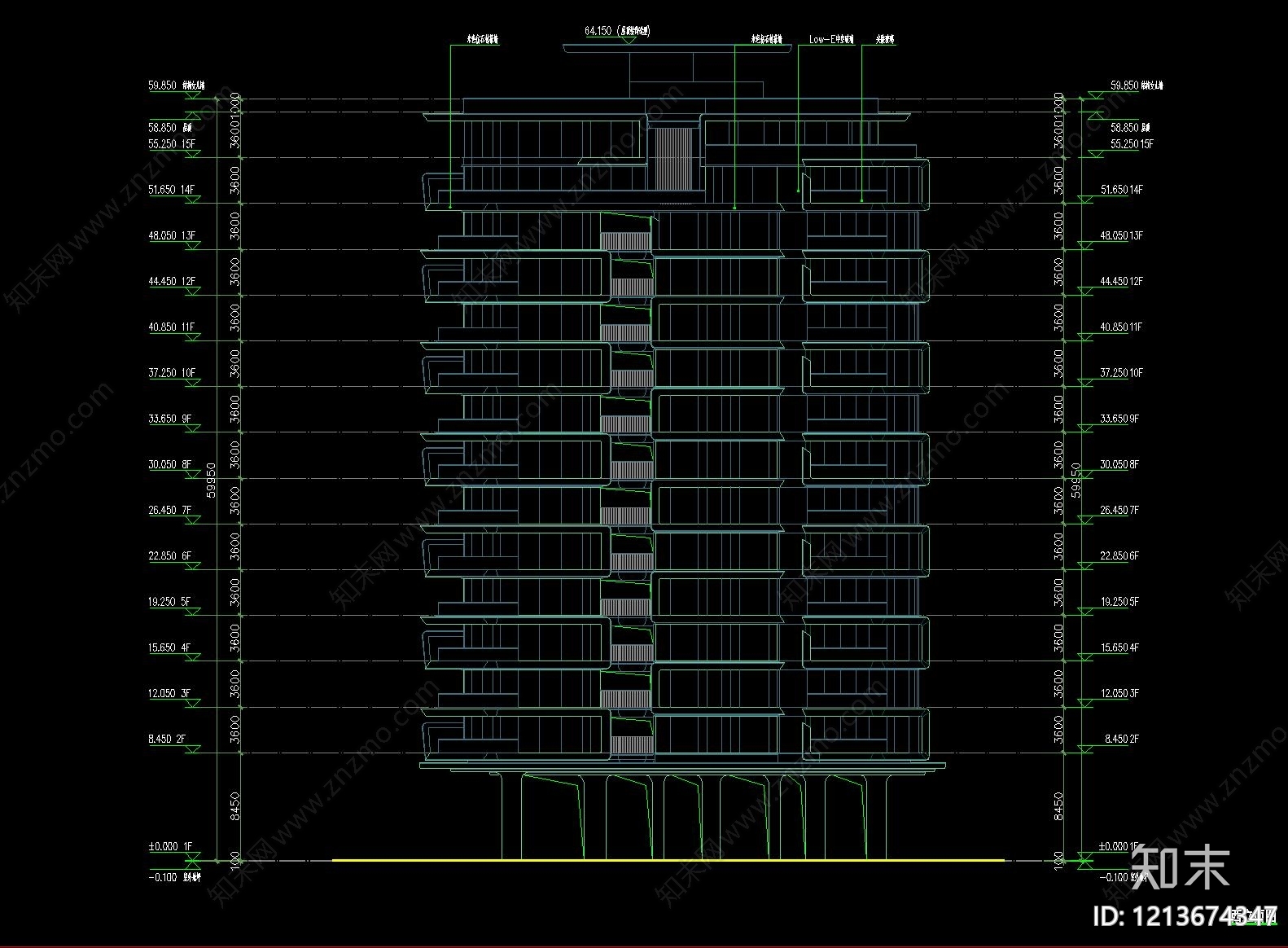Click the left-side 59.850 elevation label
Screen dimensions: 1288x948
tap(177, 85)
